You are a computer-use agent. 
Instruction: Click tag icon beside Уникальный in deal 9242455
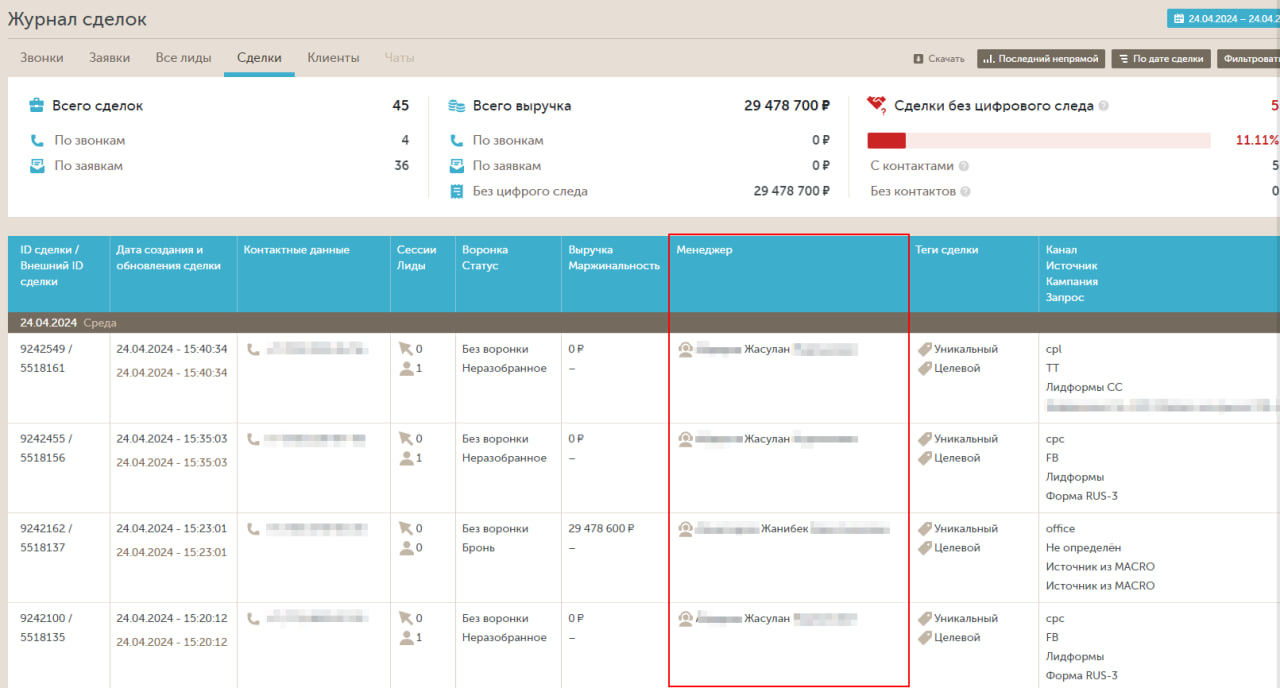tap(924, 439)
